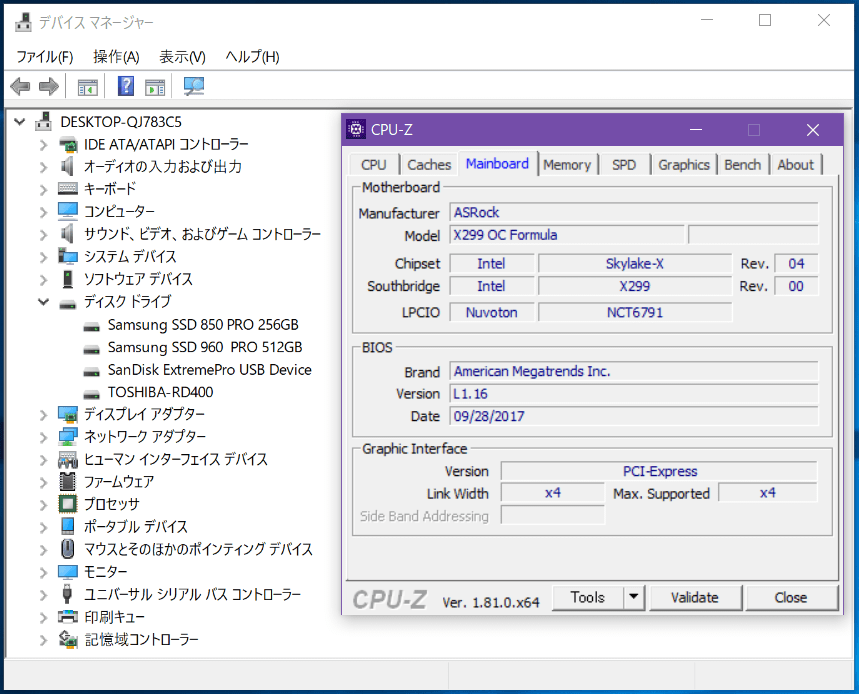The height and width of the screenshot is (694, 859).
Task: Collapse the ディスク ドライブ node
Action: click(43, 301)
